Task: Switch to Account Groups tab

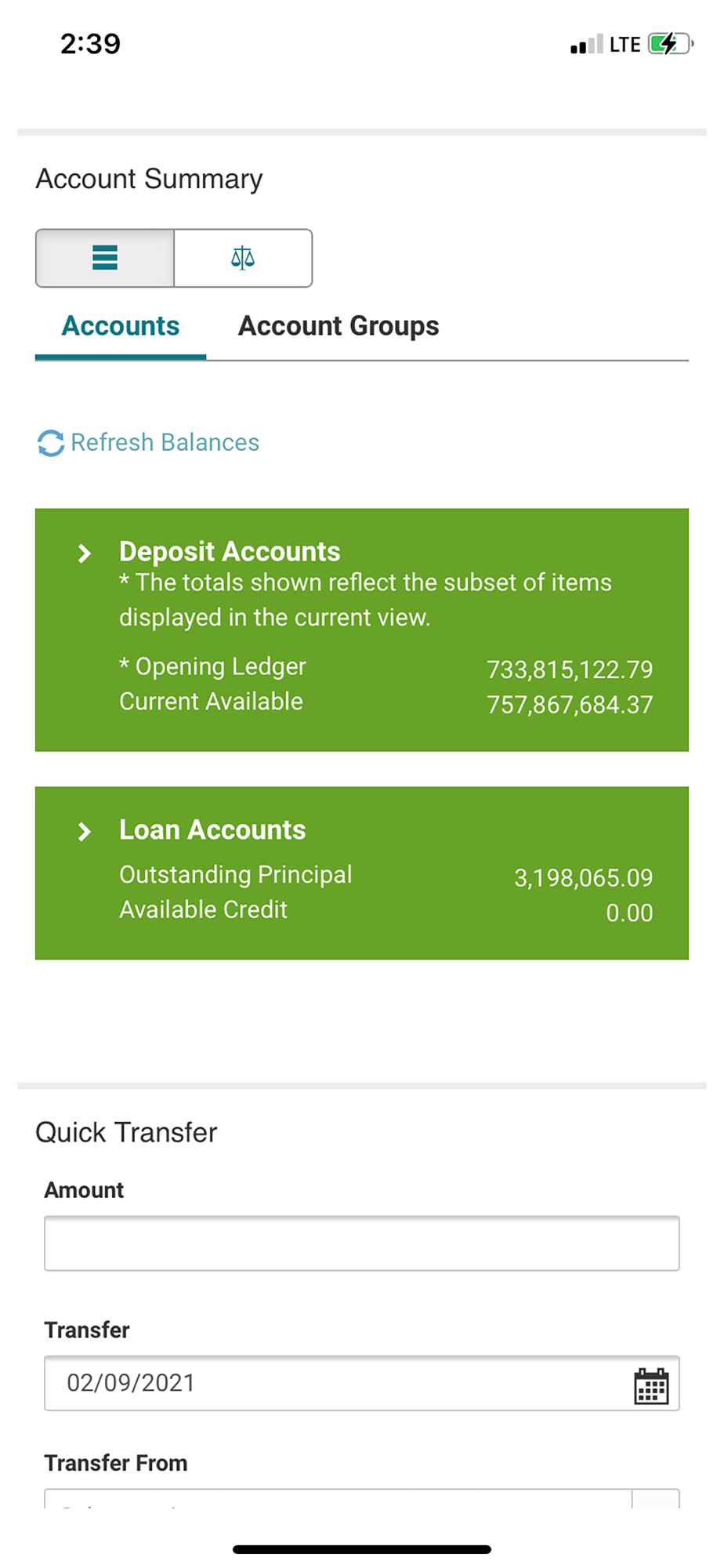Action: [338, 326]
